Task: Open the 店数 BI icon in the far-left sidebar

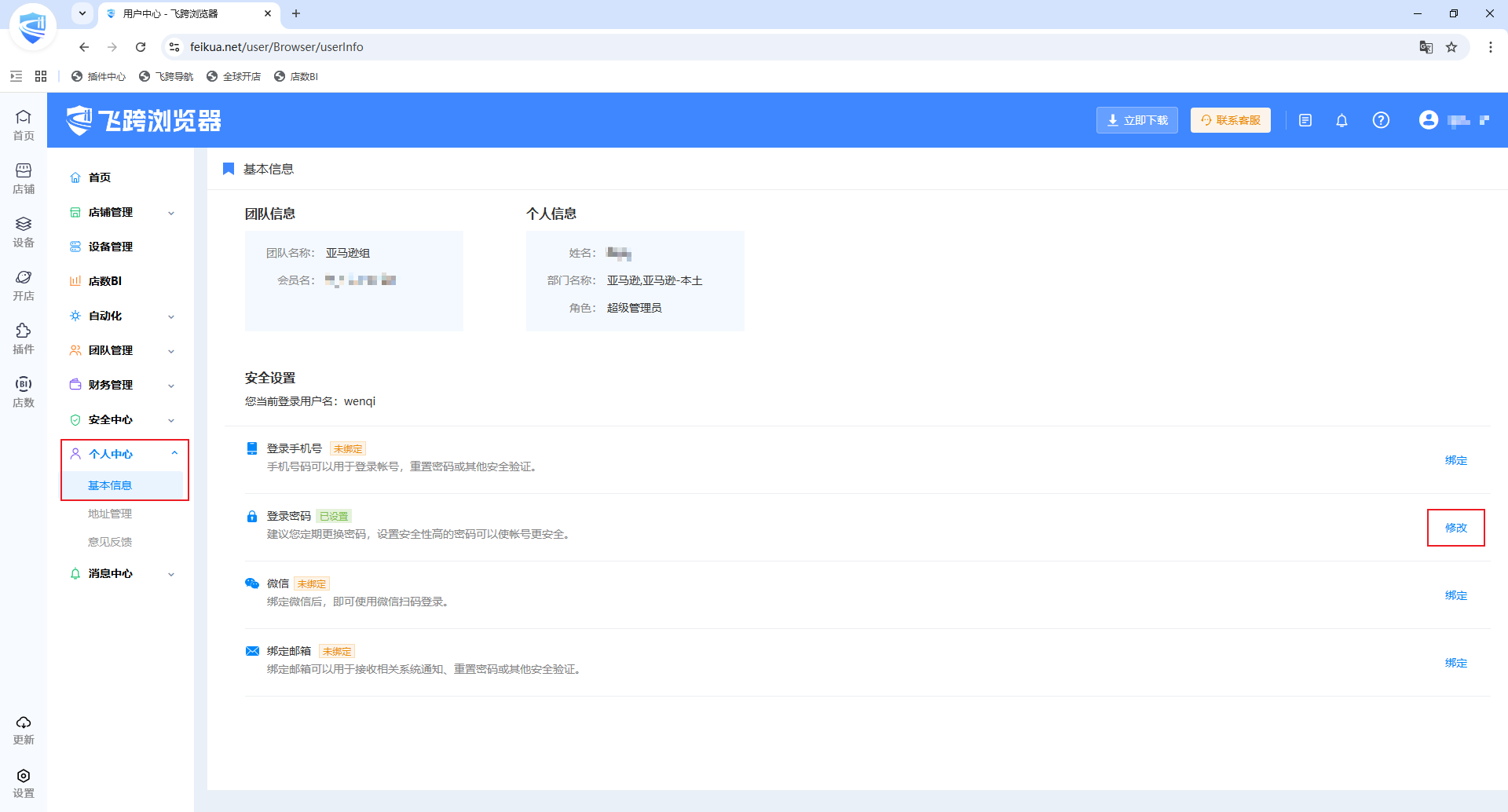Action: point(24,392)
